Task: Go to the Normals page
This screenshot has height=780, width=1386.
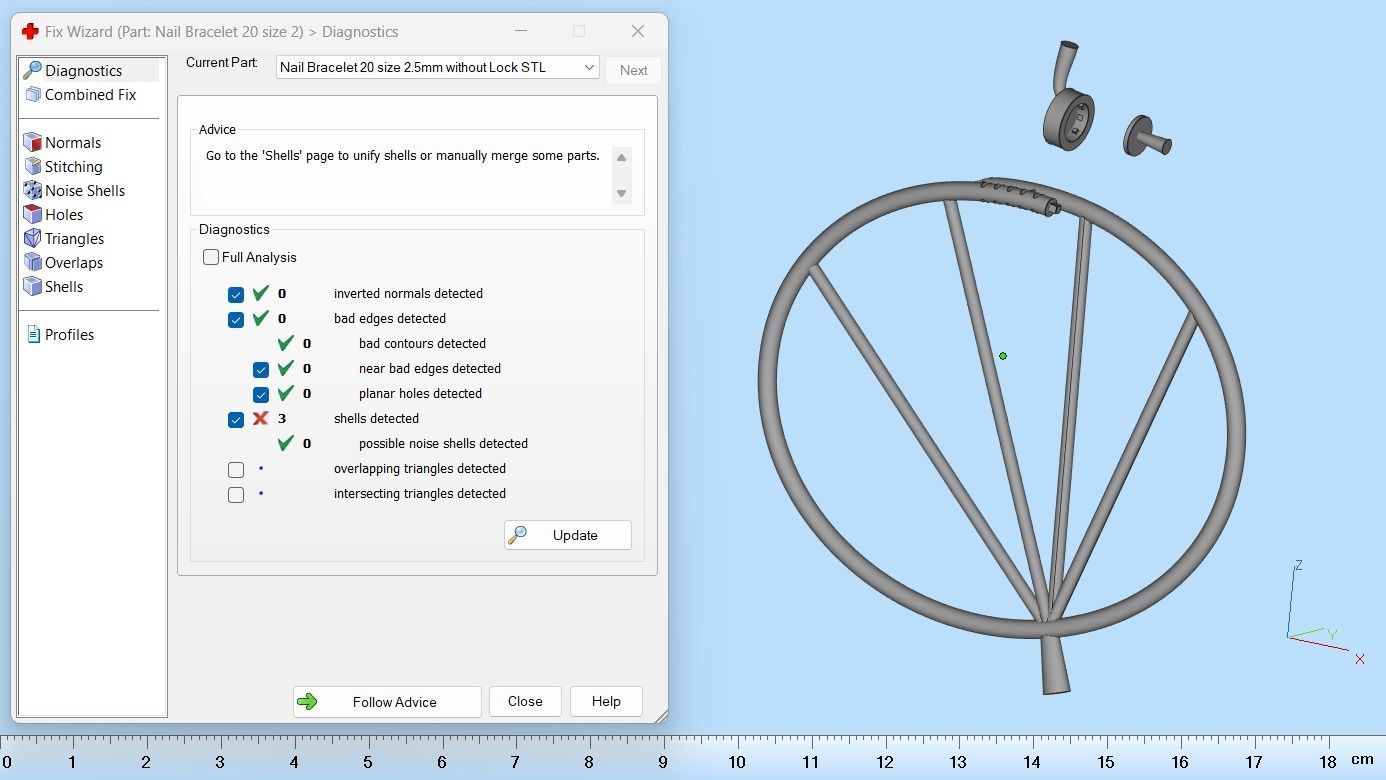Action: pyautogui.click(x=72, y=142)
